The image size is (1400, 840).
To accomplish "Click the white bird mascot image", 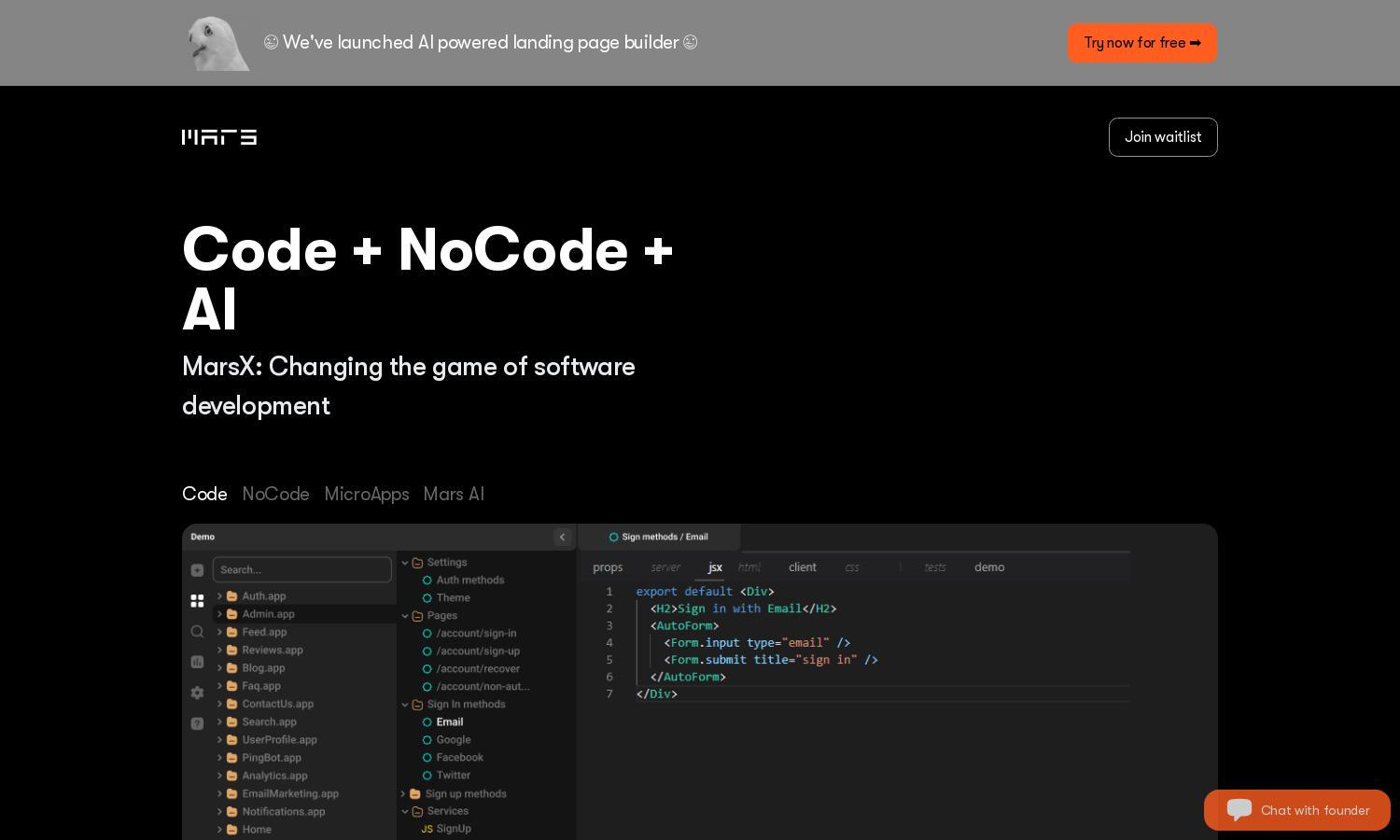I will 218,43.
